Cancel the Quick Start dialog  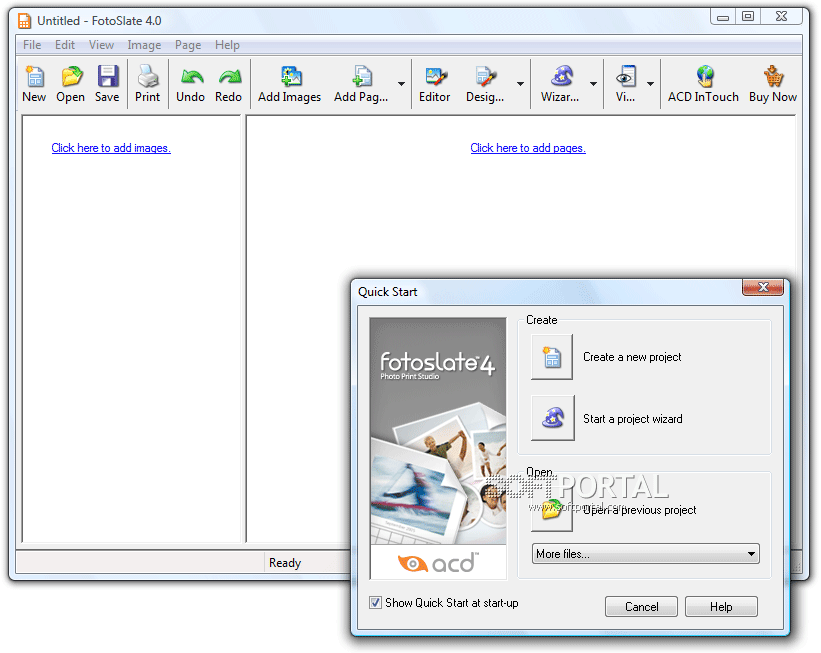[x=641, y=606]
